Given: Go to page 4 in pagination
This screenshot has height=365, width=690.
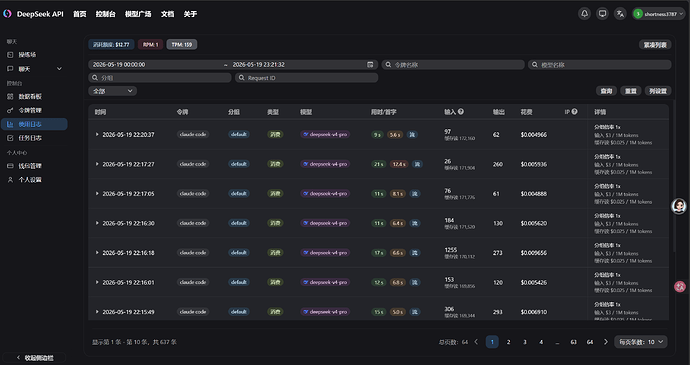Looking at the screenshot, I should coord(541,342).
